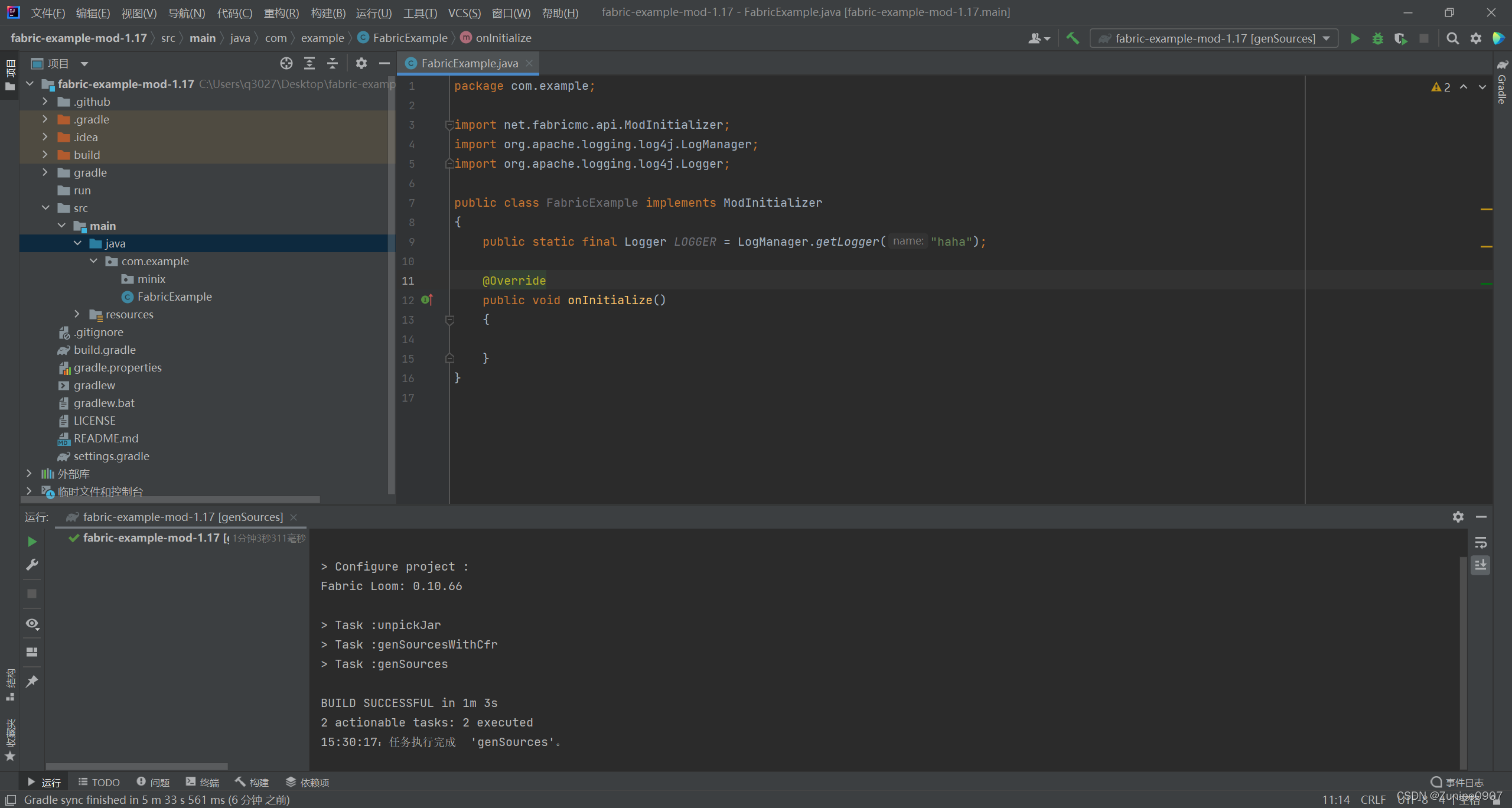Collapse the com.example package
The width and height of the screenshot is (1512, 808).
93,261
